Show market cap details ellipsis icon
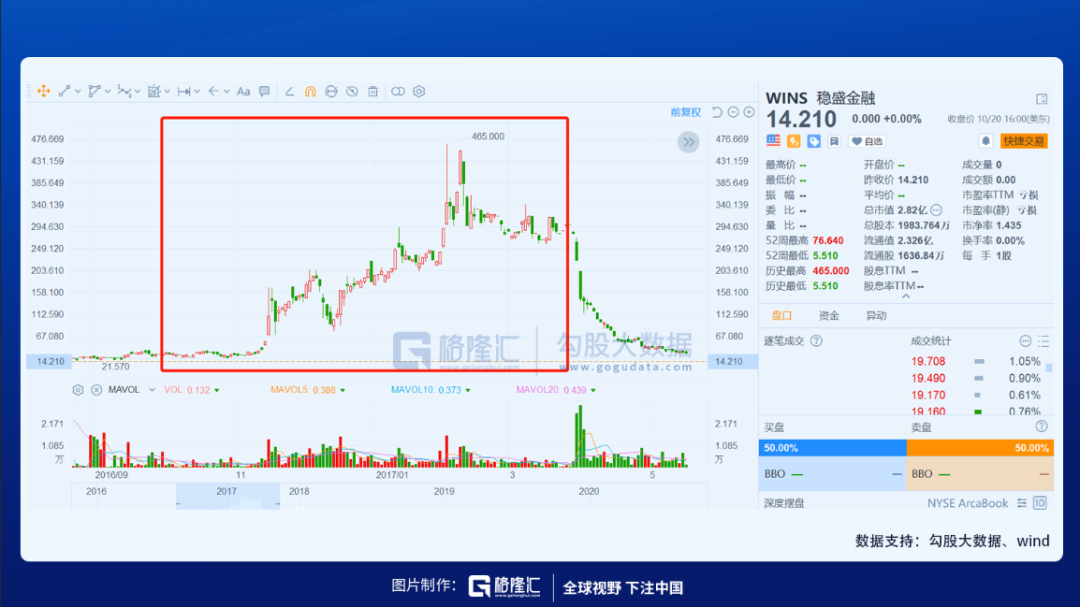The height and width of the screenshot is (607, 1080). (x=936, y=210)
